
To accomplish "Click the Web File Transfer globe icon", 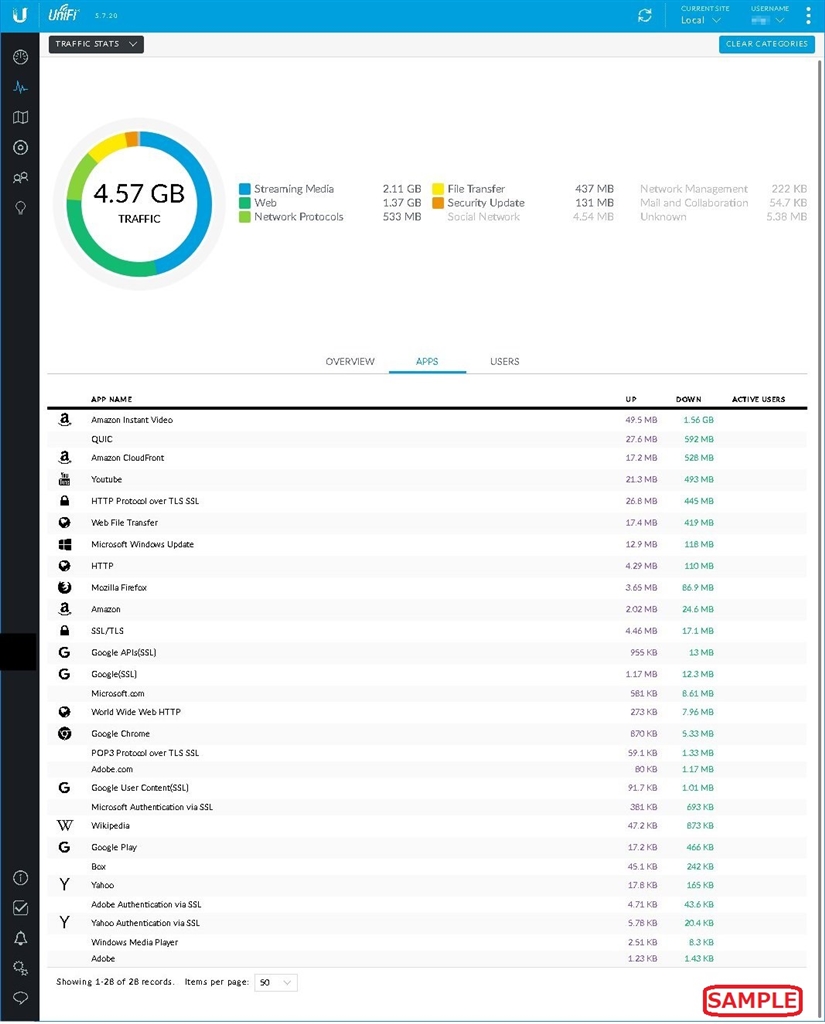I will tap(64, 522).
